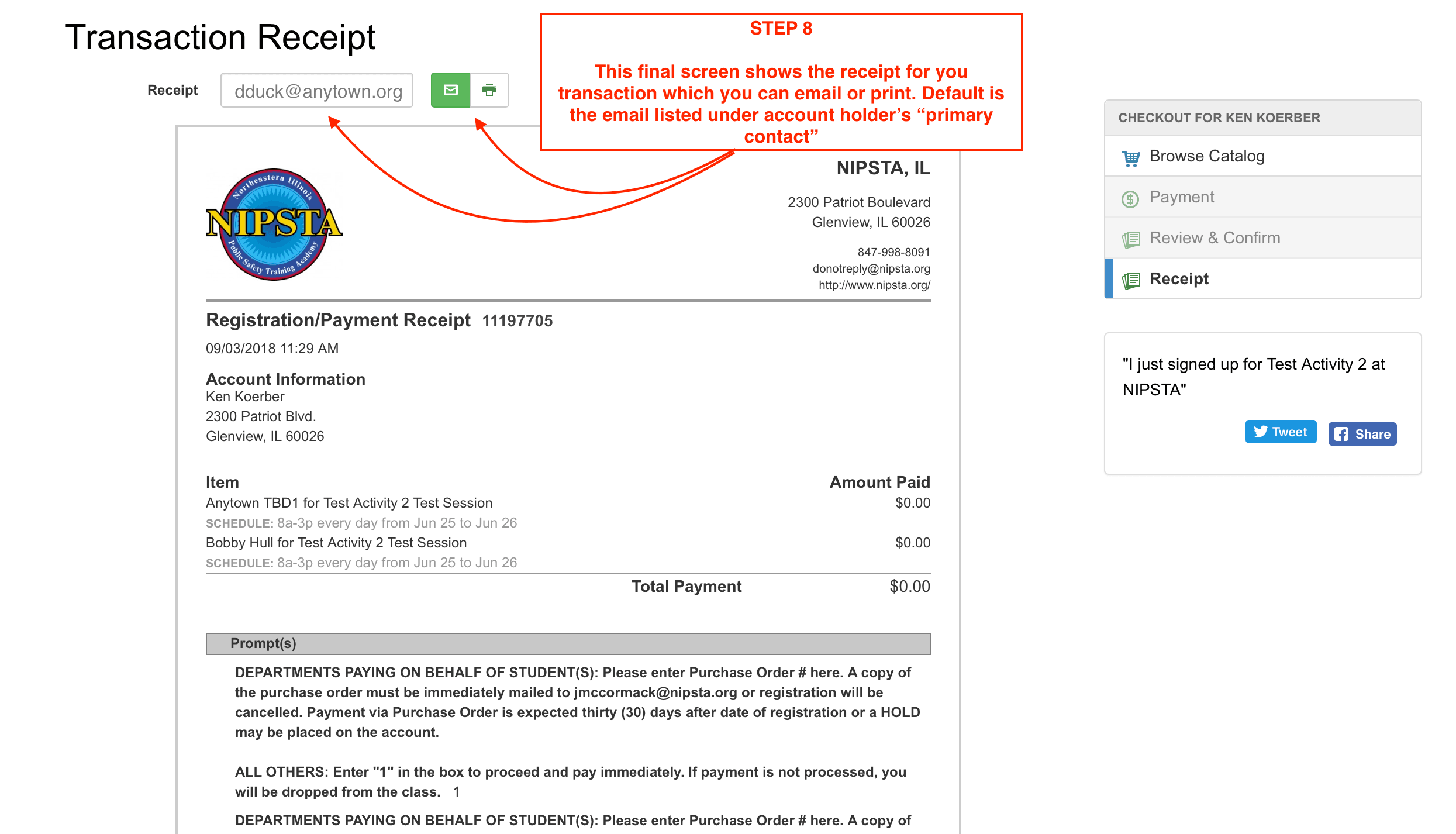The height and width of the screenshot is (834, 1456).
Task: Click the receipt email address input field
Action: coord(317,91)
